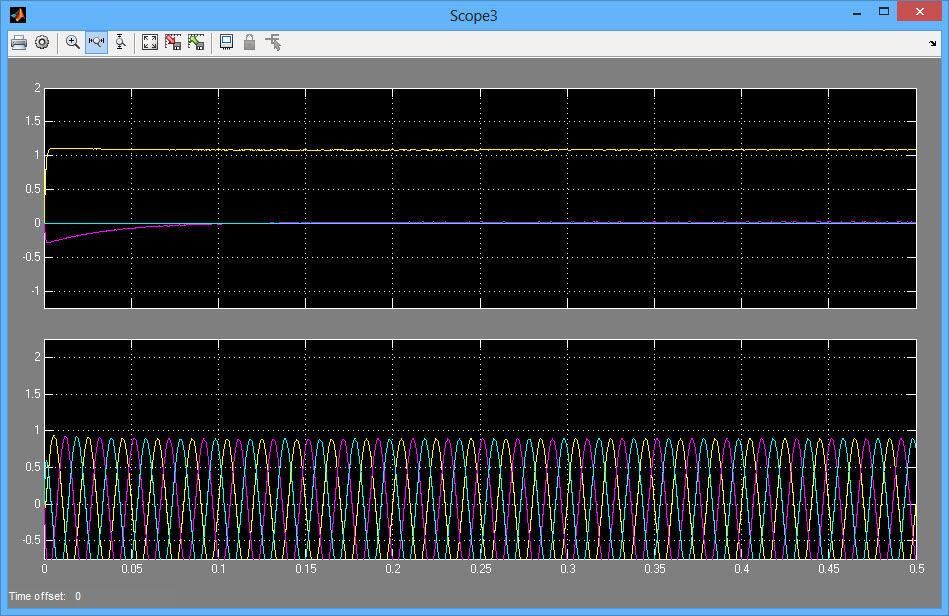Minimize the Scope3 window
Image resolution: width=949 pixels, height=616 pixels.
tap(856, 12)
